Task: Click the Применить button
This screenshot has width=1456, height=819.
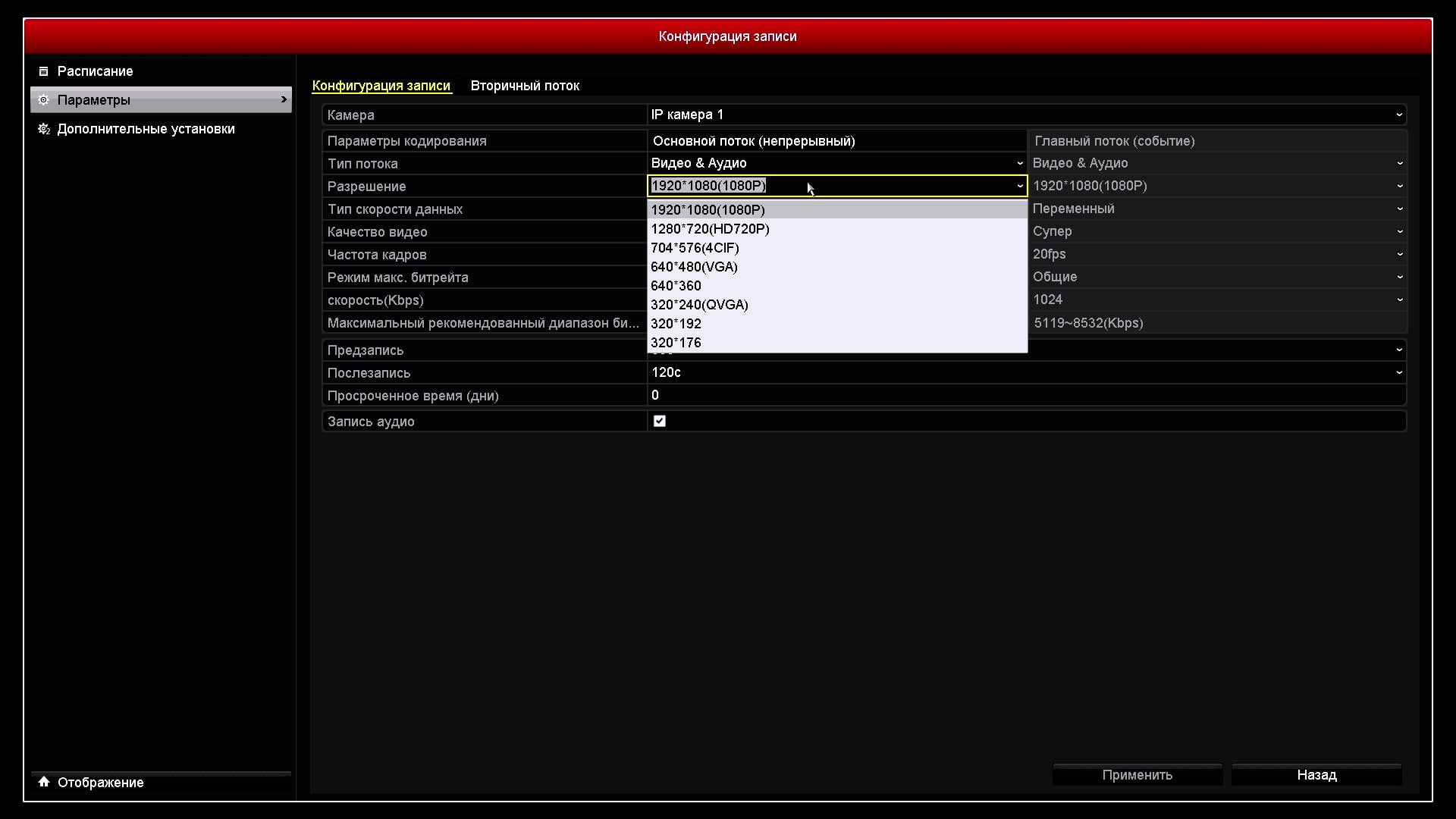Action: tap(1137, 775)
